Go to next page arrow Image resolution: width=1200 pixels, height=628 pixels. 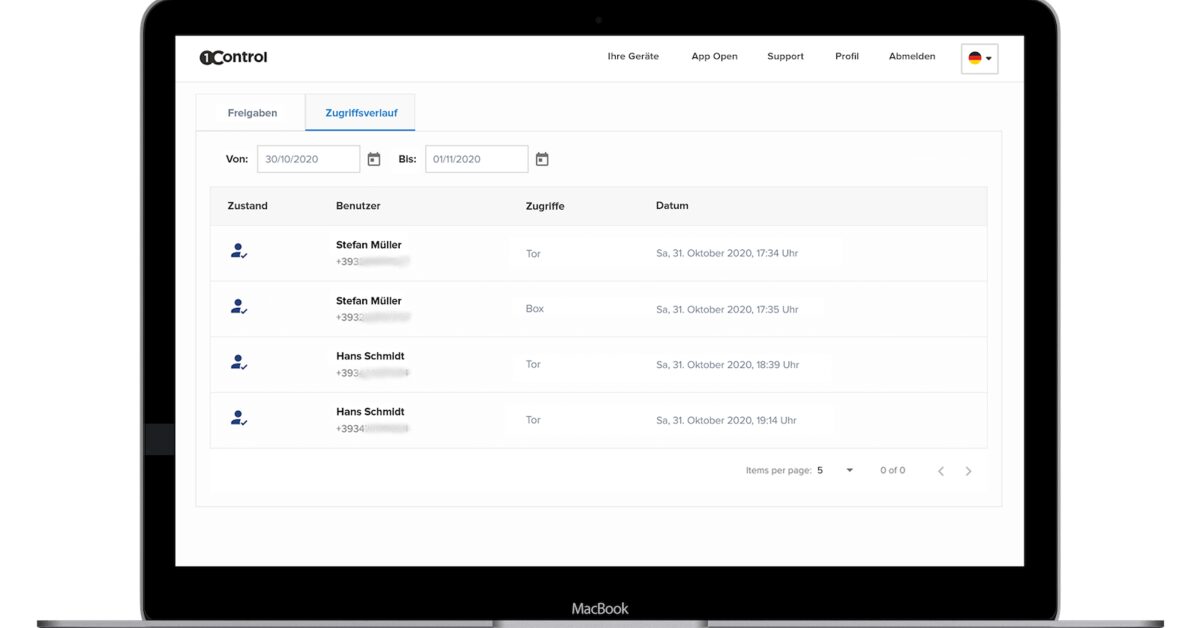point(968,471)
